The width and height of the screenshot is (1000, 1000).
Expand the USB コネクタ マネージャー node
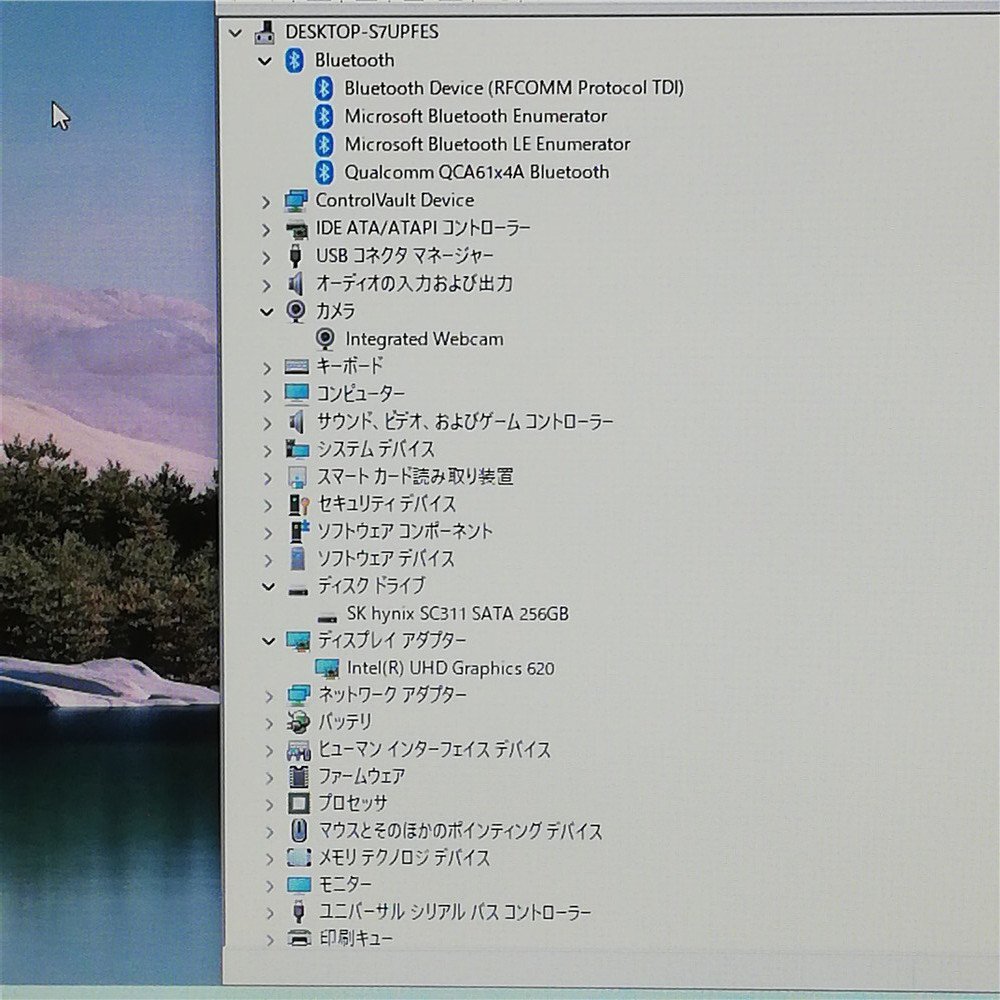click(267, 258)
